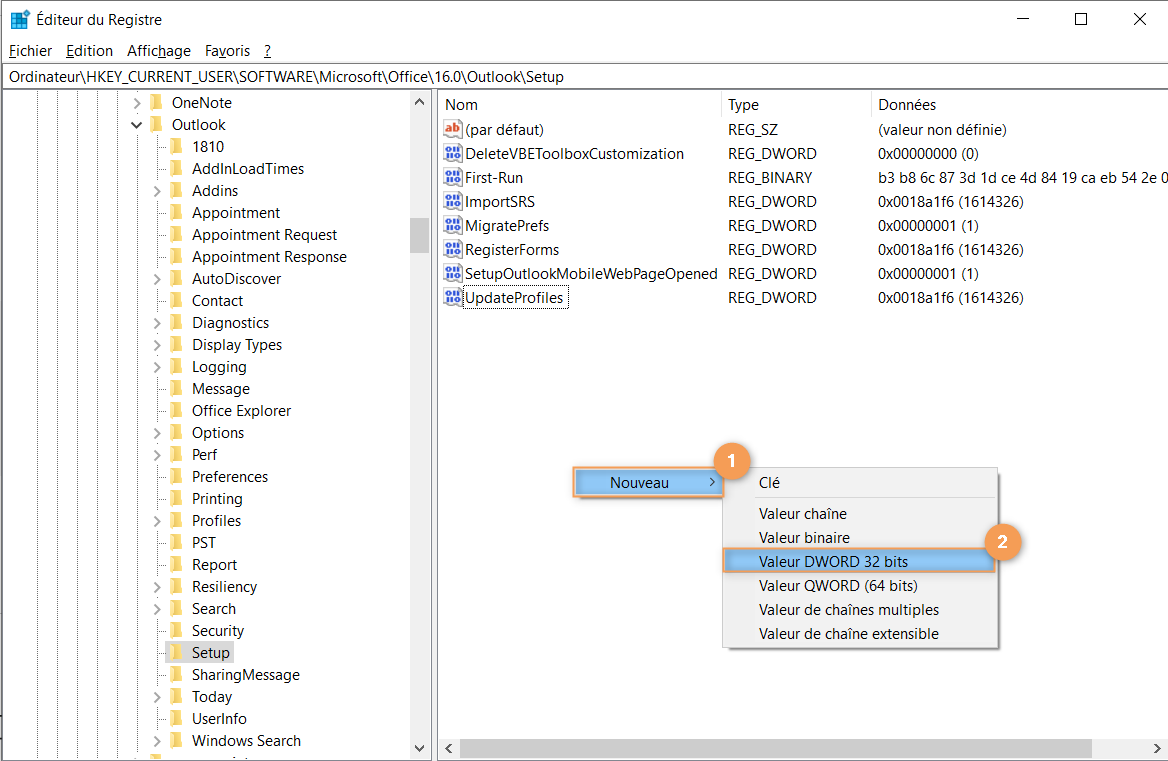The image size is (1168, 761).
Task: Click the registry path address bar
Action: (x=584, y=77)
